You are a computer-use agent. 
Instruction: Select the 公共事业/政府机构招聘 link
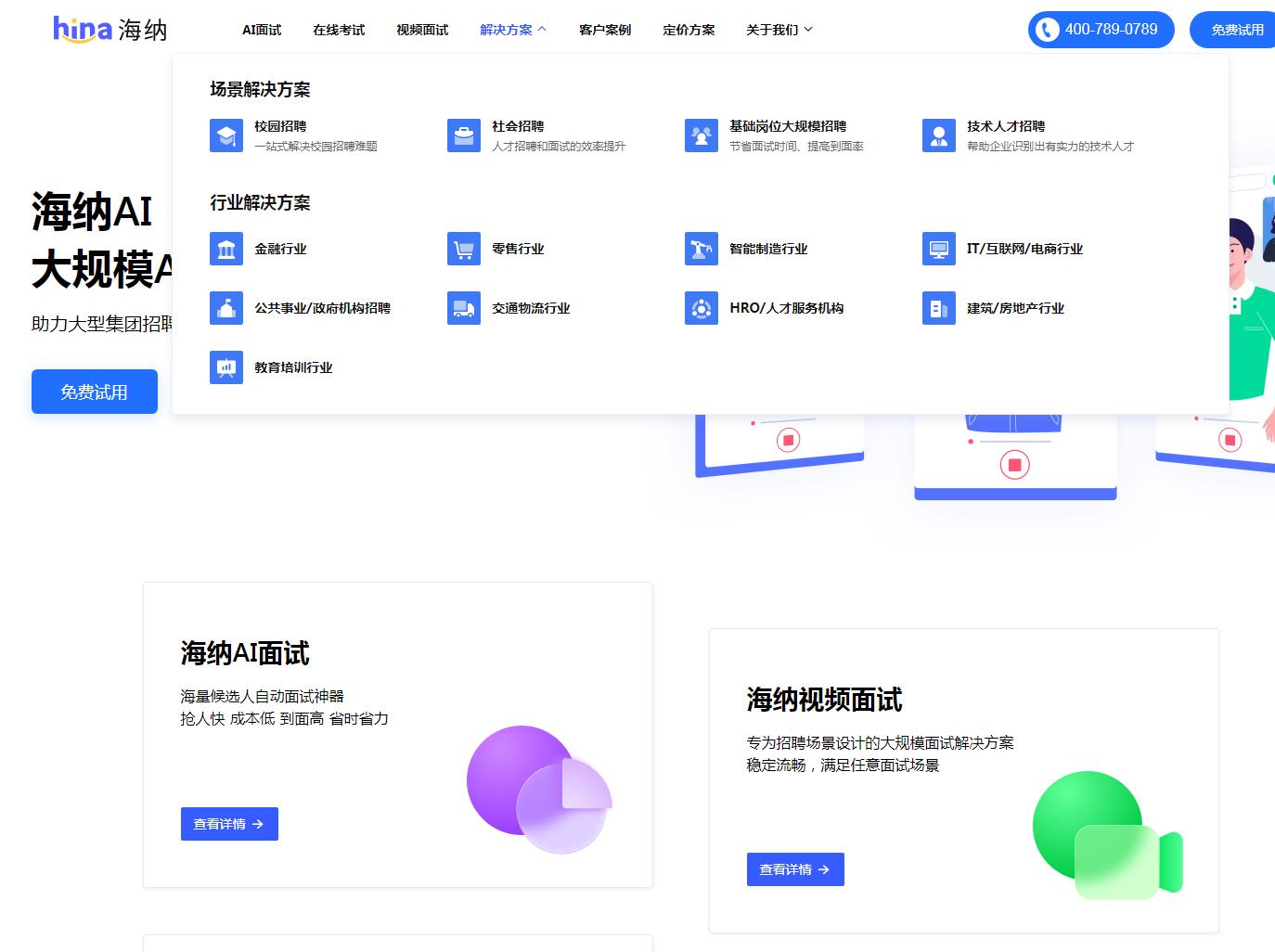click(323, 308)
